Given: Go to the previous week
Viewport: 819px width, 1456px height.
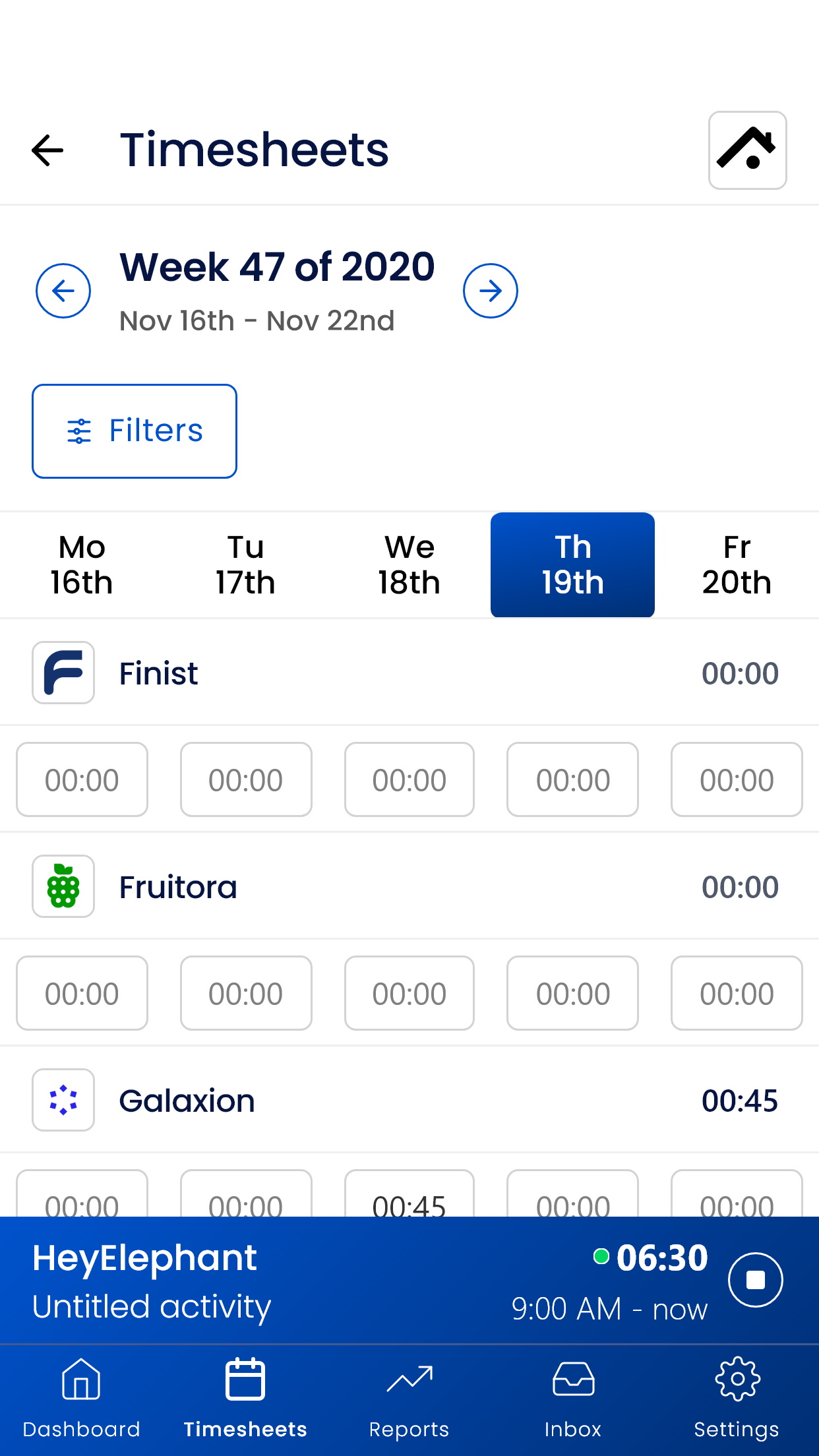Looking at the screenshot, I should click(63, 291).
